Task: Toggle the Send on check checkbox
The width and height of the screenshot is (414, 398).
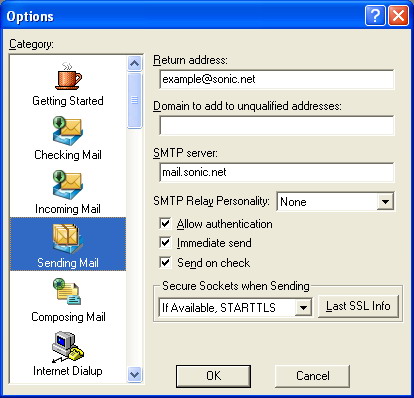Action: pos(165,262)
